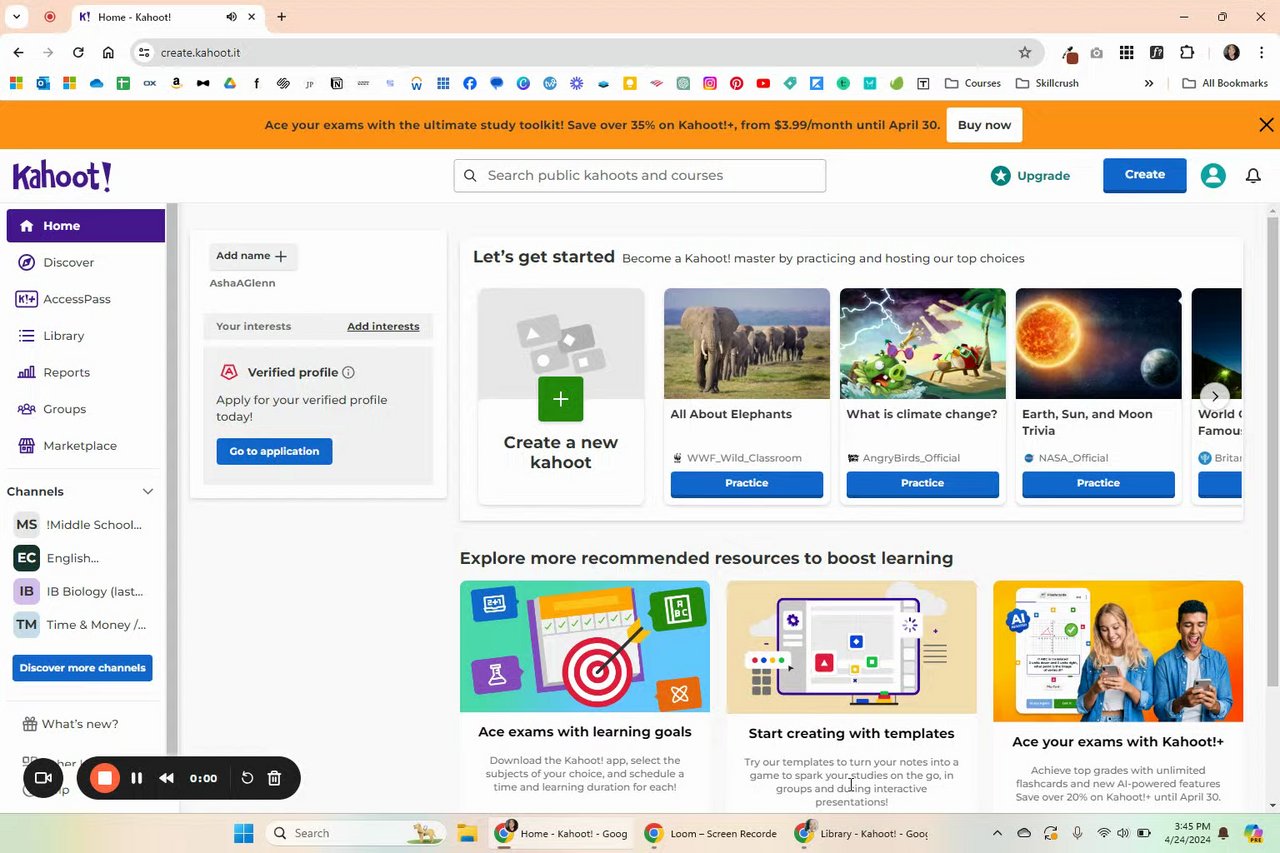
Task: Open the Earth, Sun, and Moon thumbnail
Action: tap(1098, 343)
